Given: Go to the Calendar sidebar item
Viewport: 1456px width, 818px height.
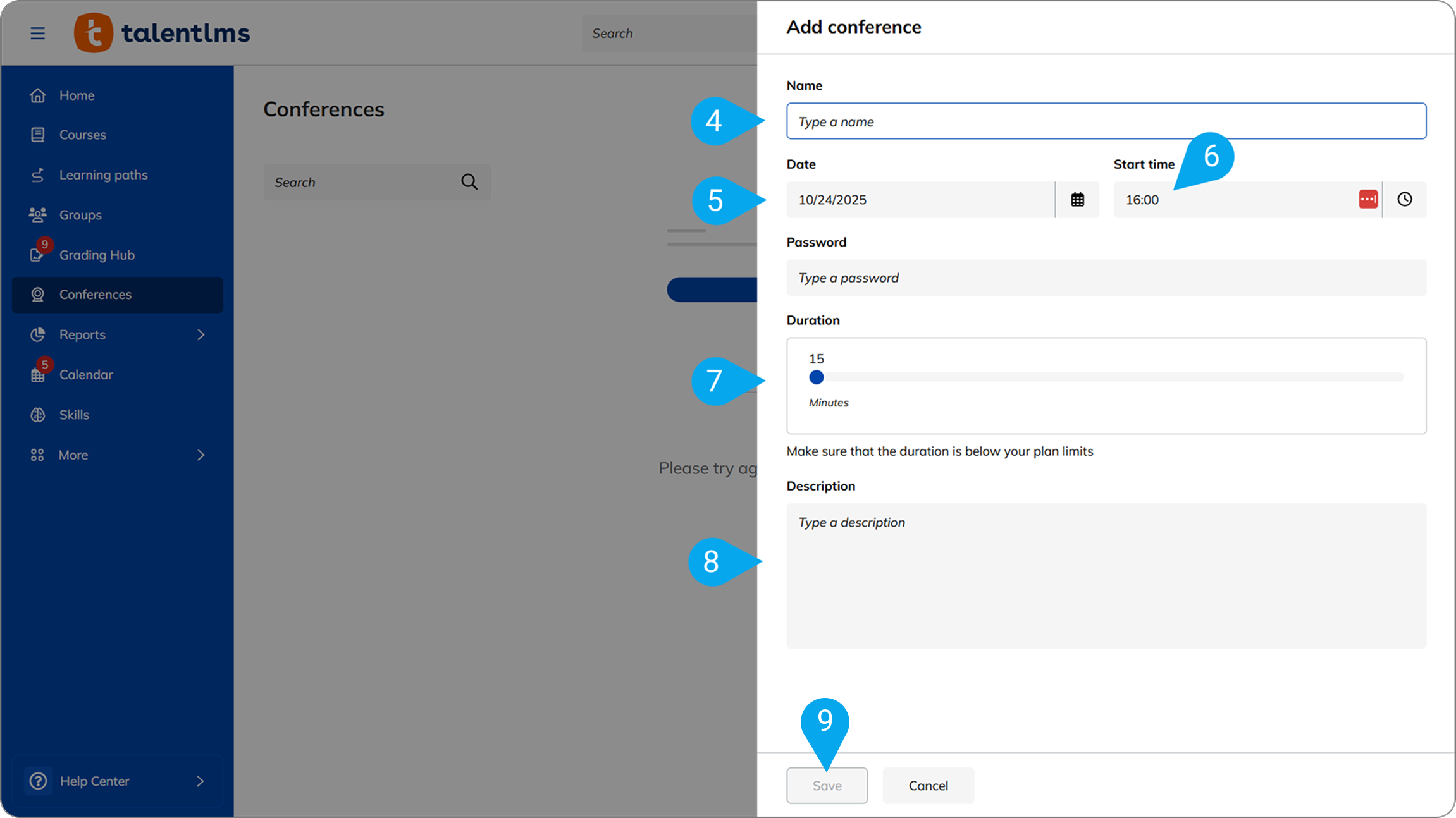Looking at the screenshot, I should pyautogui.click(x=86, y=375).
